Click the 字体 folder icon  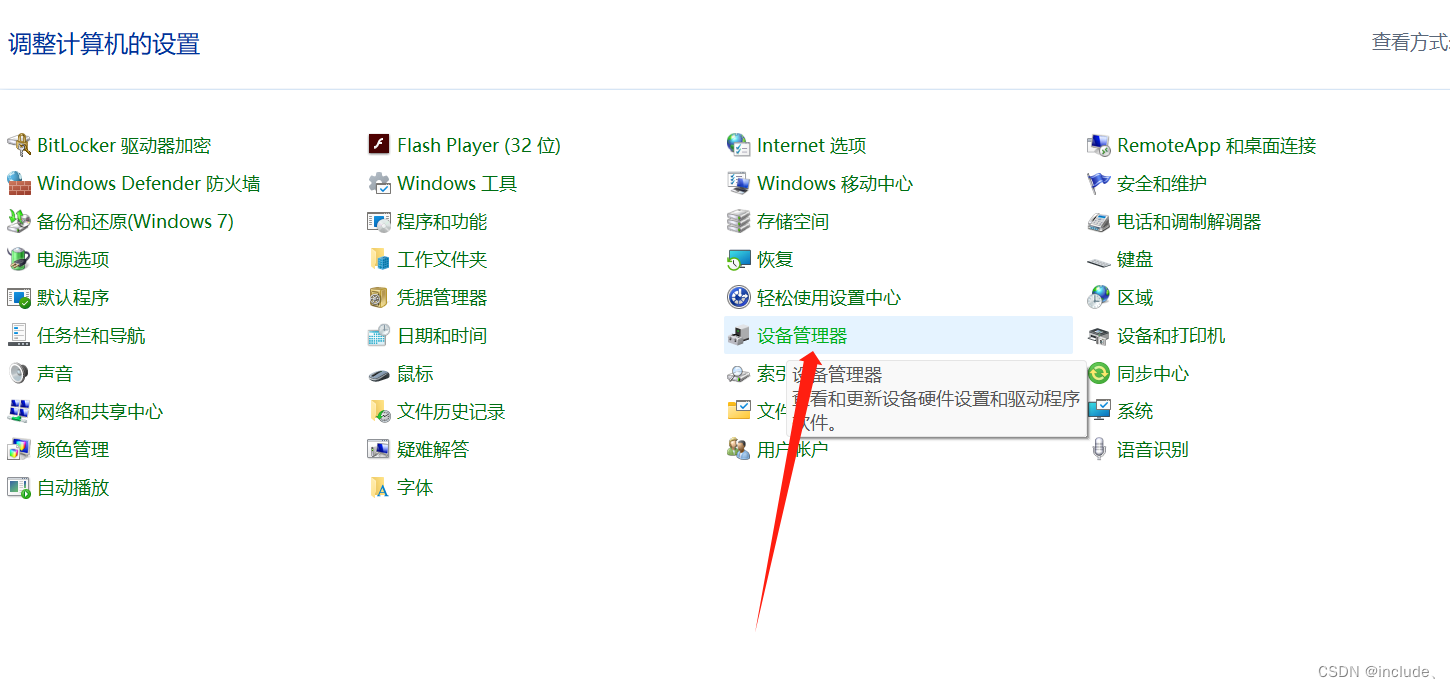click(379, 487)
